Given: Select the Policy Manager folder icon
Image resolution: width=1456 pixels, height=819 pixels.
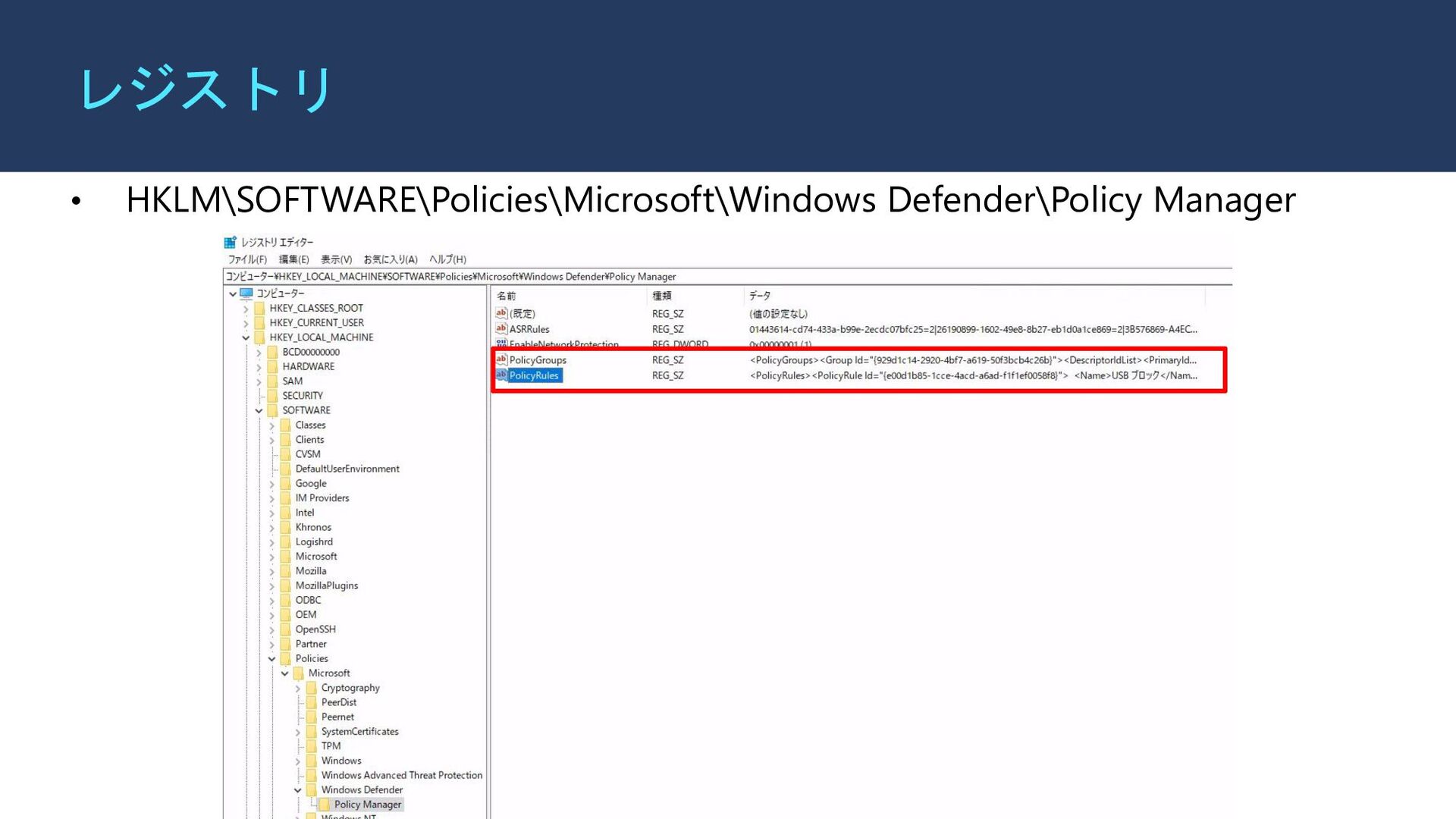Looking at the screenshot, I should click(x=324, y=805).
